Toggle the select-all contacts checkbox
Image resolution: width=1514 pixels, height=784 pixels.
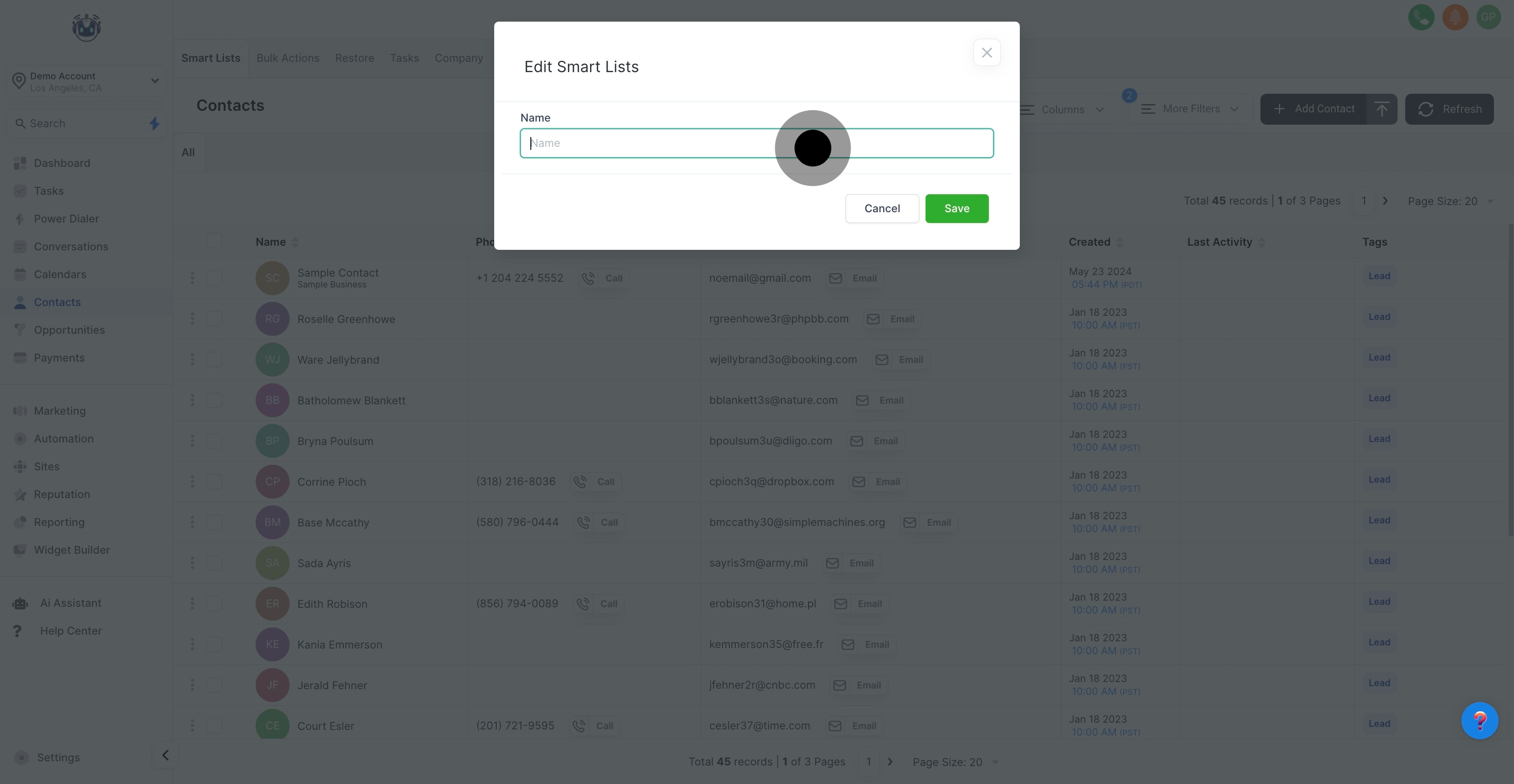pos(214,241)
